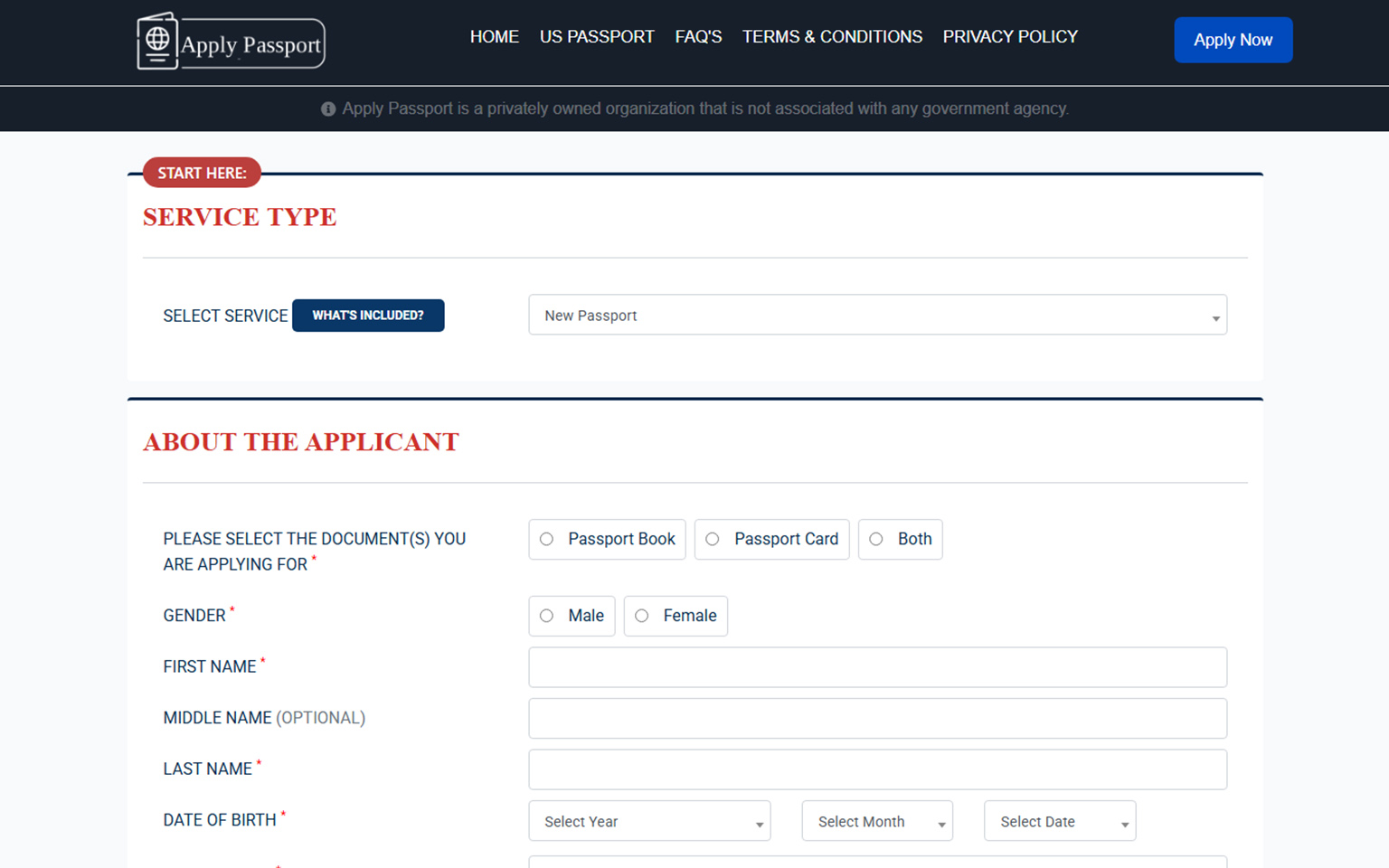View the PRIVACY POLICY page

(x=1010, y=37)
